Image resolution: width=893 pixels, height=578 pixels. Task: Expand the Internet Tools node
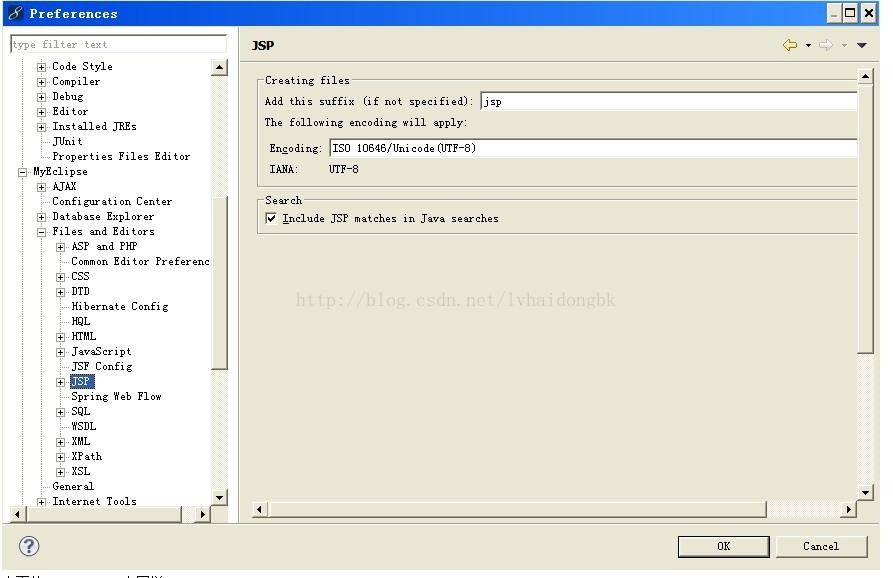42,502
